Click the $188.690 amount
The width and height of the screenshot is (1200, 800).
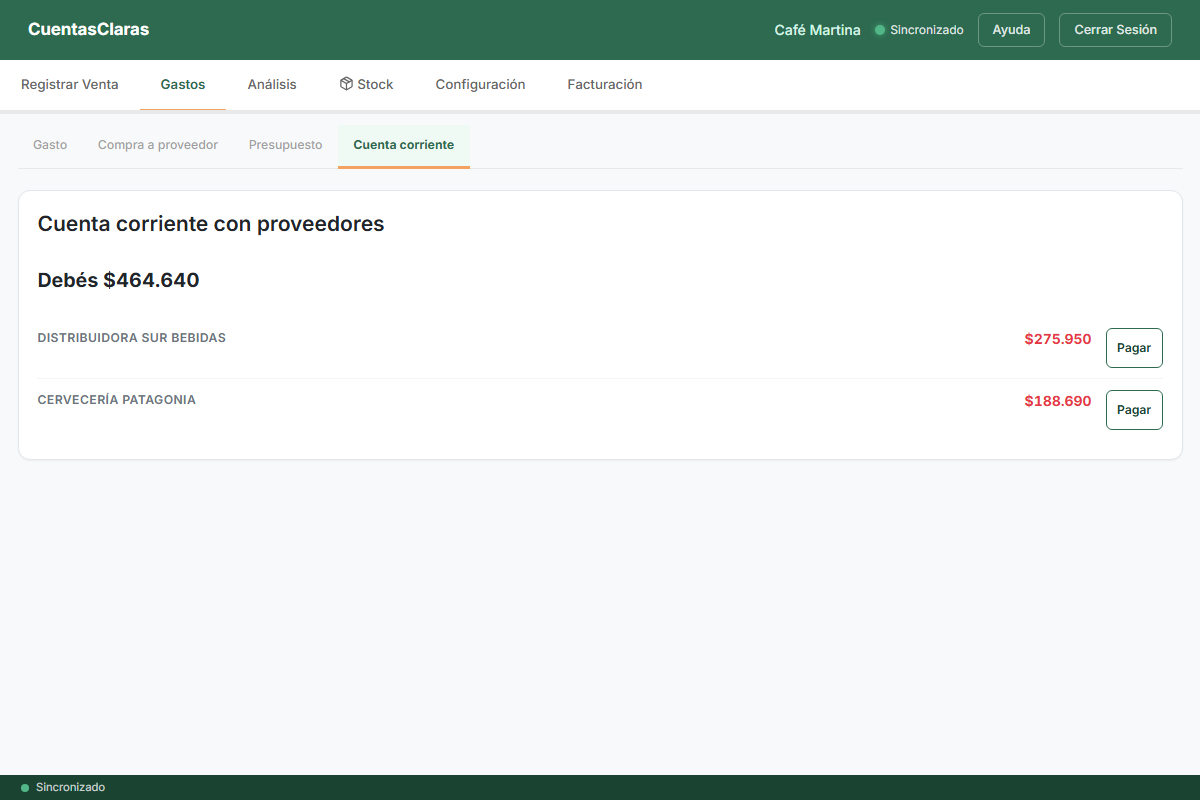[1058, 401]
